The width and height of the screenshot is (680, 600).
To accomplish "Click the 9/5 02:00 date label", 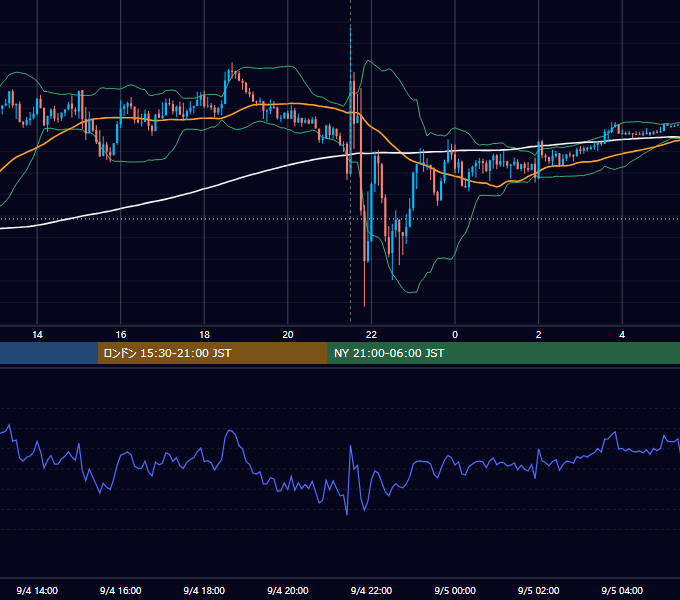I will [x=538, y=590].
